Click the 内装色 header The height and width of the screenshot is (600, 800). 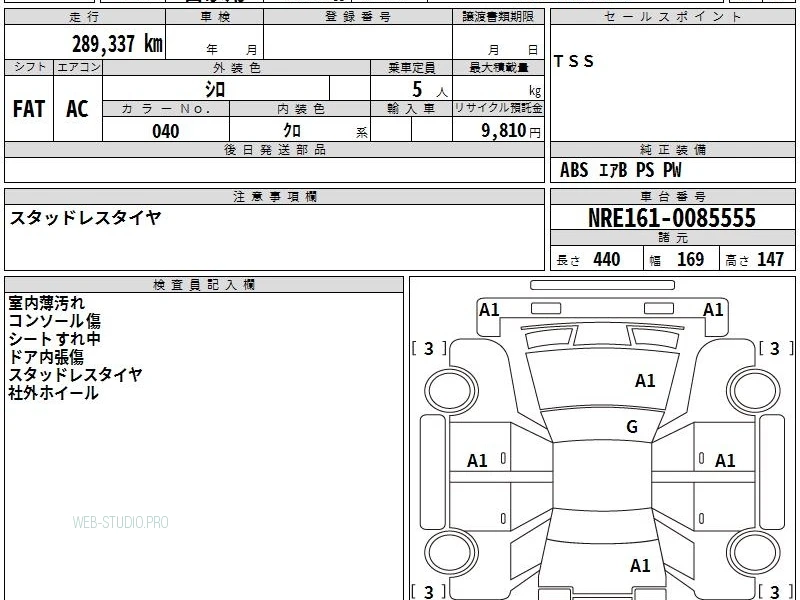(300, 109)
